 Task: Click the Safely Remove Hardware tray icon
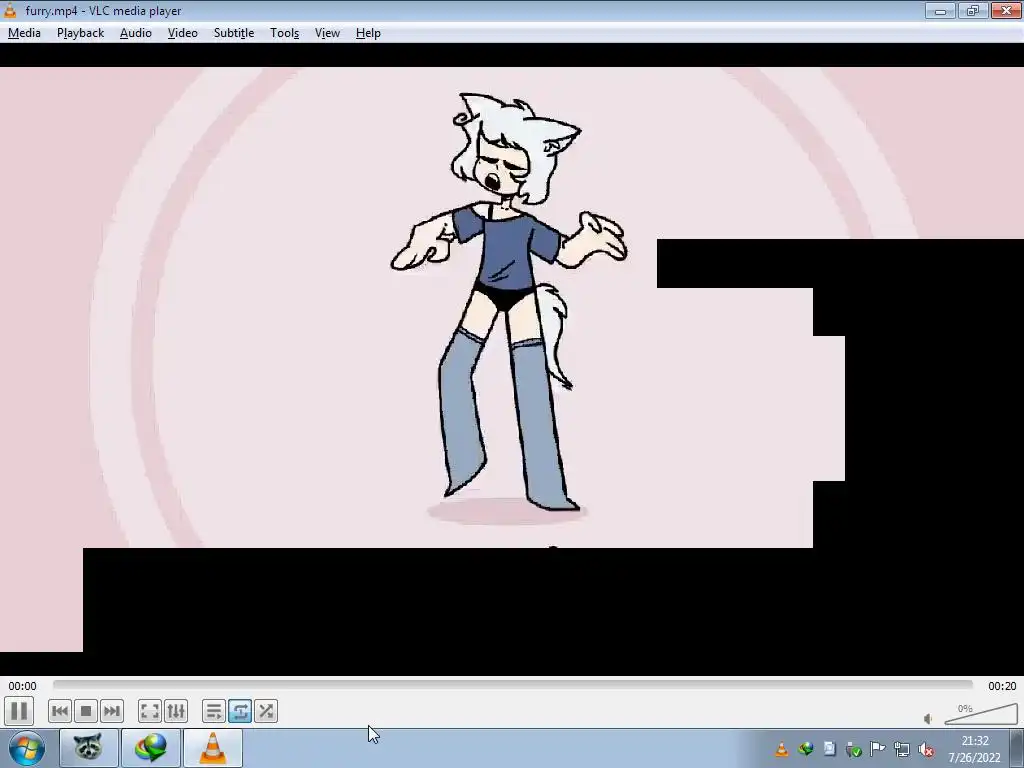coord(854,749)
